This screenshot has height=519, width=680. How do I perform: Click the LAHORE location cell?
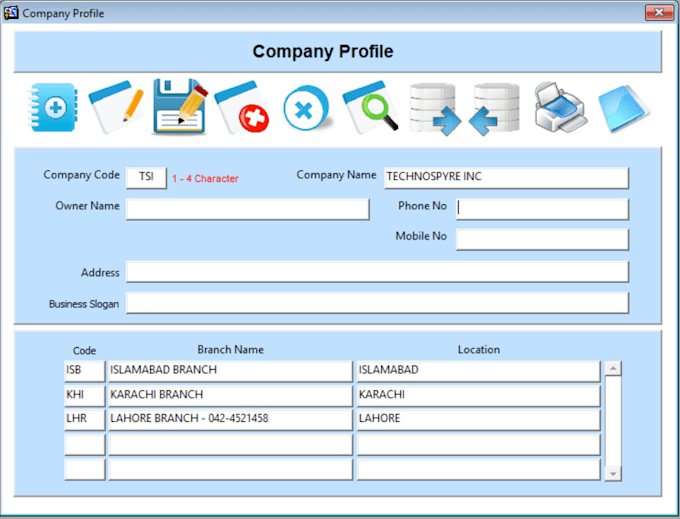[479, 419]
